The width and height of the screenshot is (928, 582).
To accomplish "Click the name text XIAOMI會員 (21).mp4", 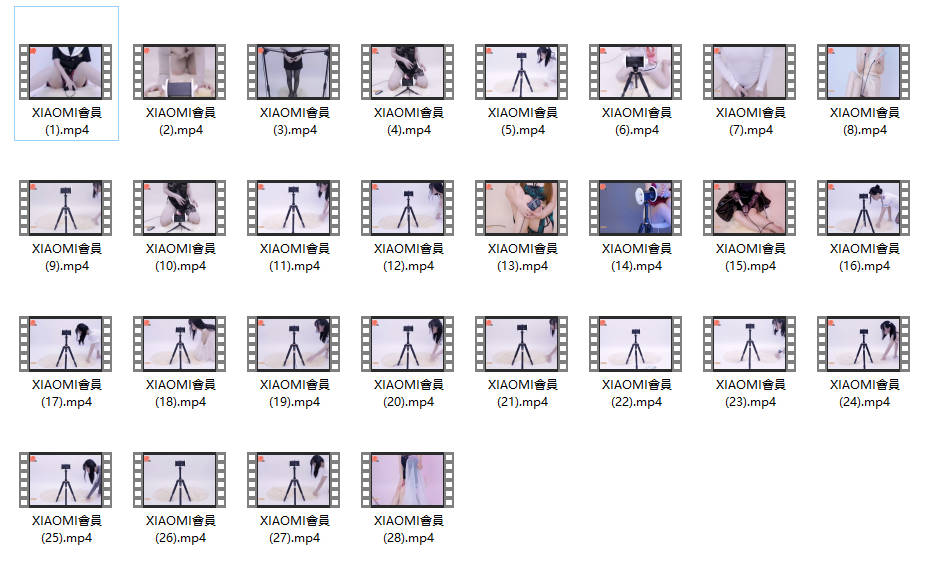I will click(x=523, y=394).
